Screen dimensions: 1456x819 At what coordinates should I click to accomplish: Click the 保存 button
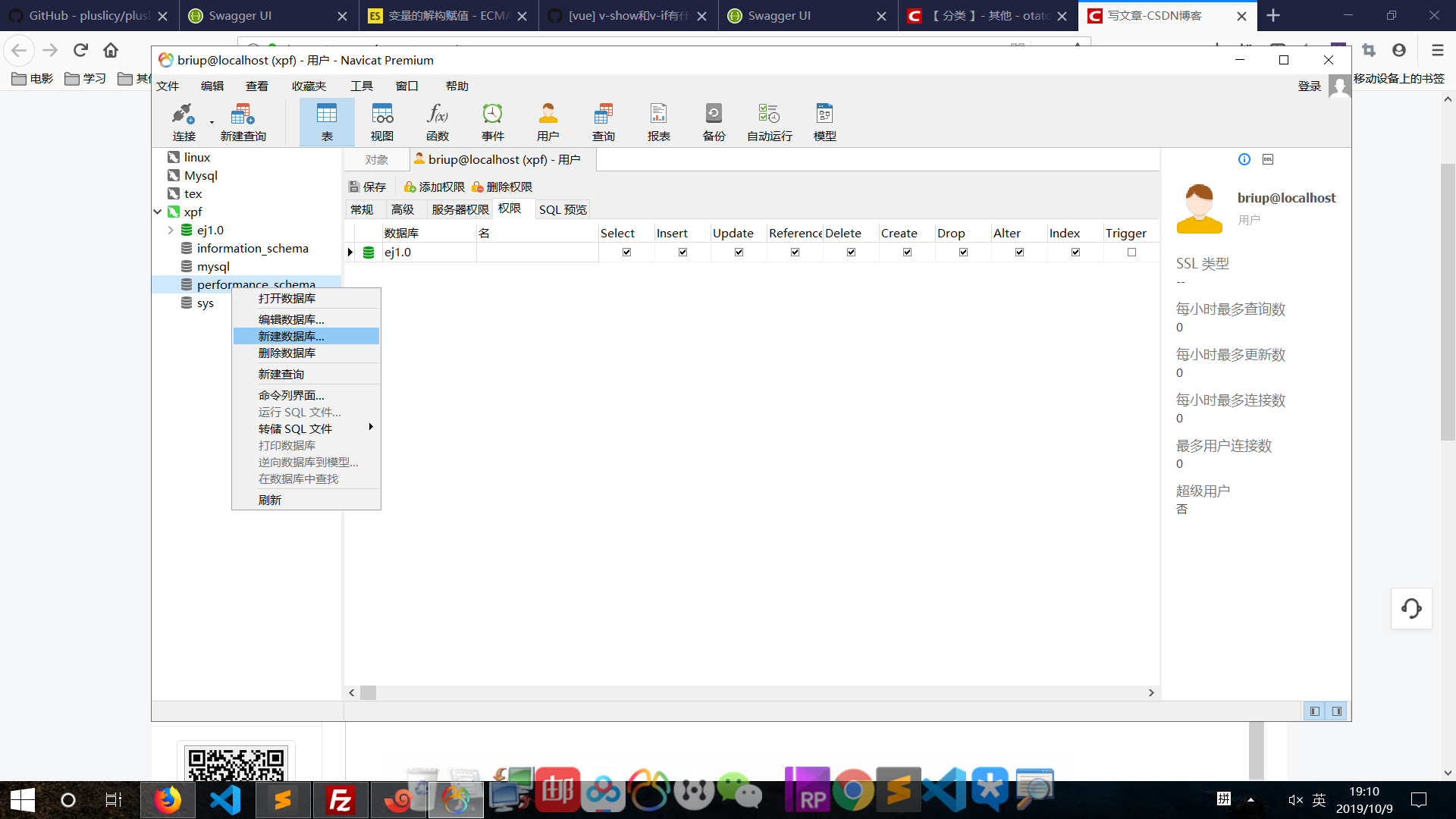click(x=368, y=187)
